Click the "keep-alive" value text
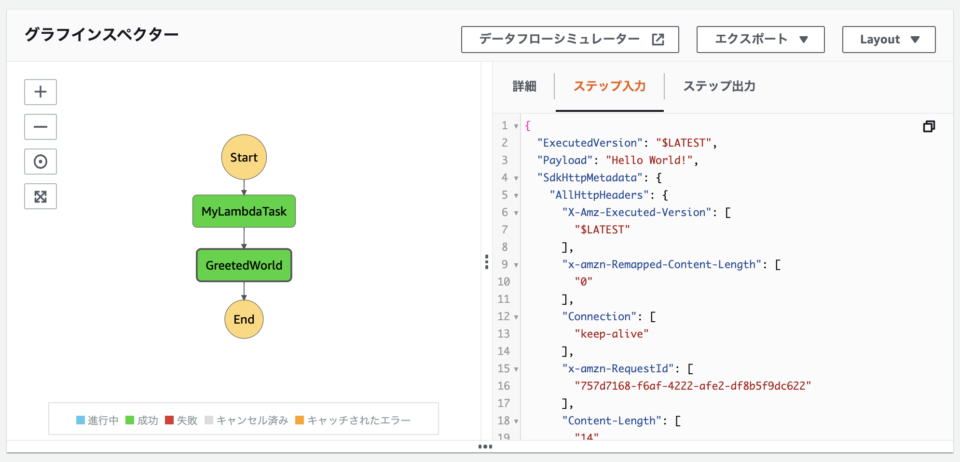Viewport: 960px width, 462px height. [x=610, y=334]
